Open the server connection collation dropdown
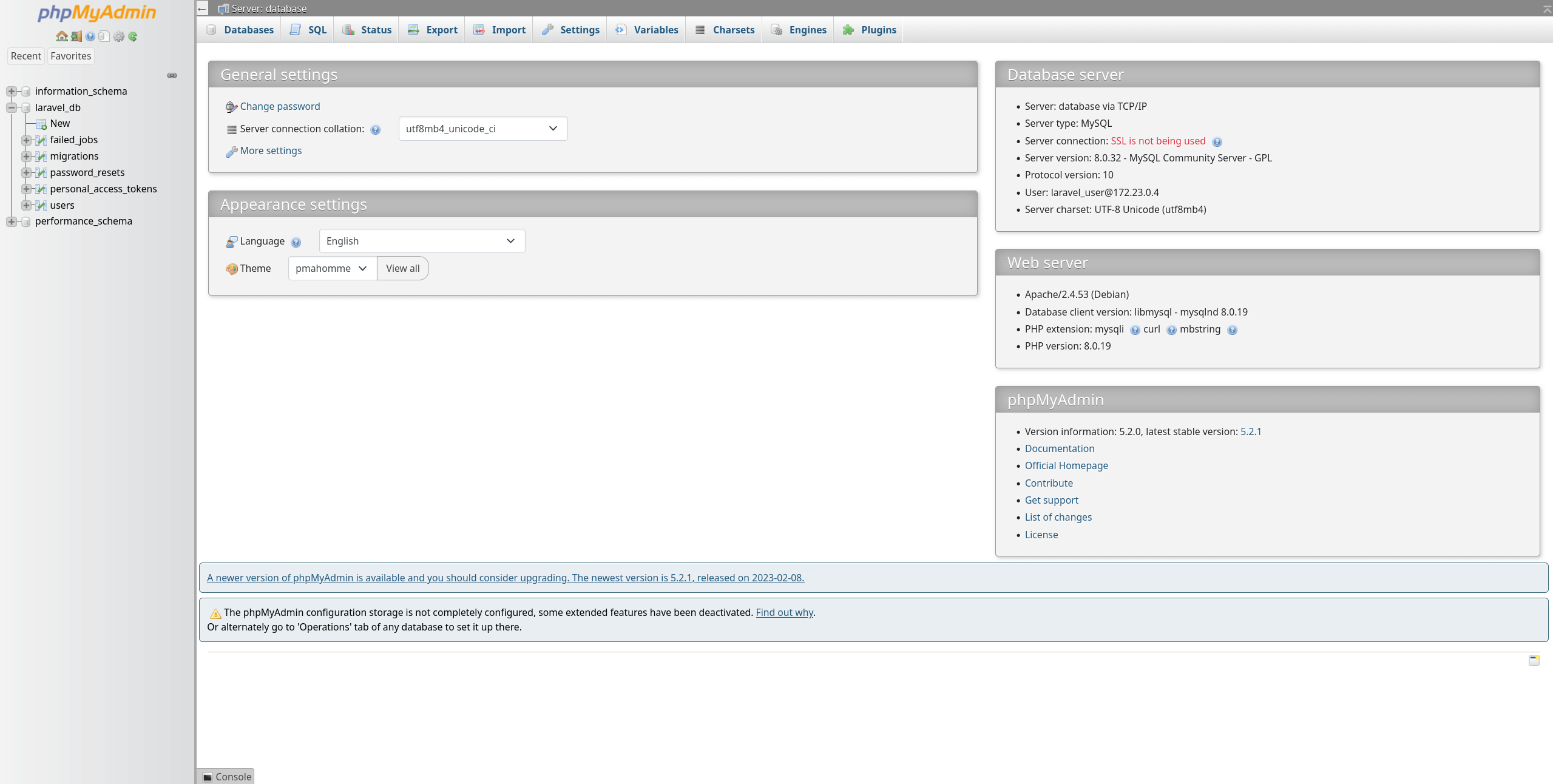The width and height of the screenshot is (1553, 784). (x=482, y=129)
